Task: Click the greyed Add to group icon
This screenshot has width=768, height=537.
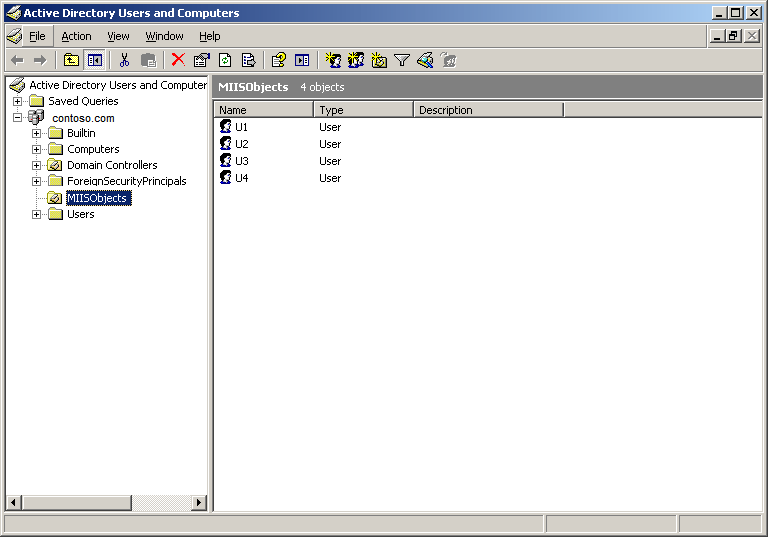Action: pos(448,60)
